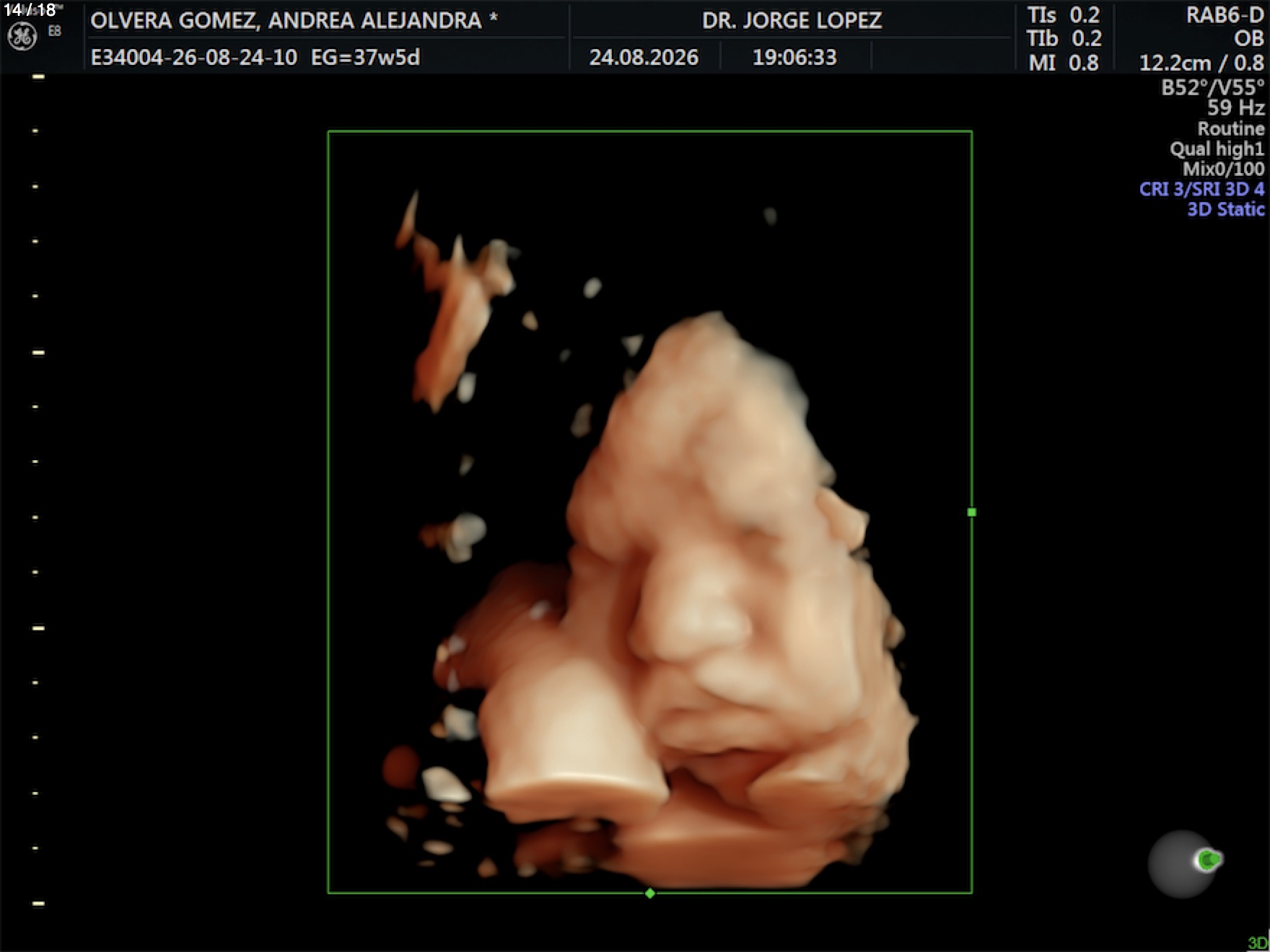Click the green marker on orientation sphere
1270x952 pixels.
[x=1209, y=860]
